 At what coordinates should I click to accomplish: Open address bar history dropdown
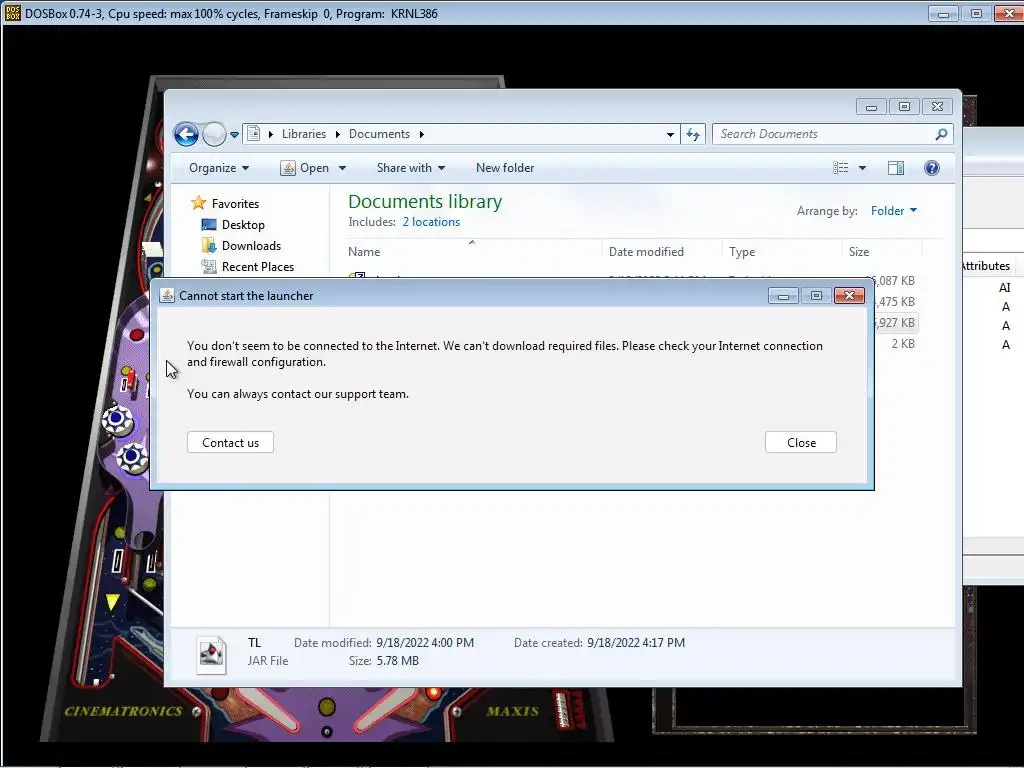point(670,135)
